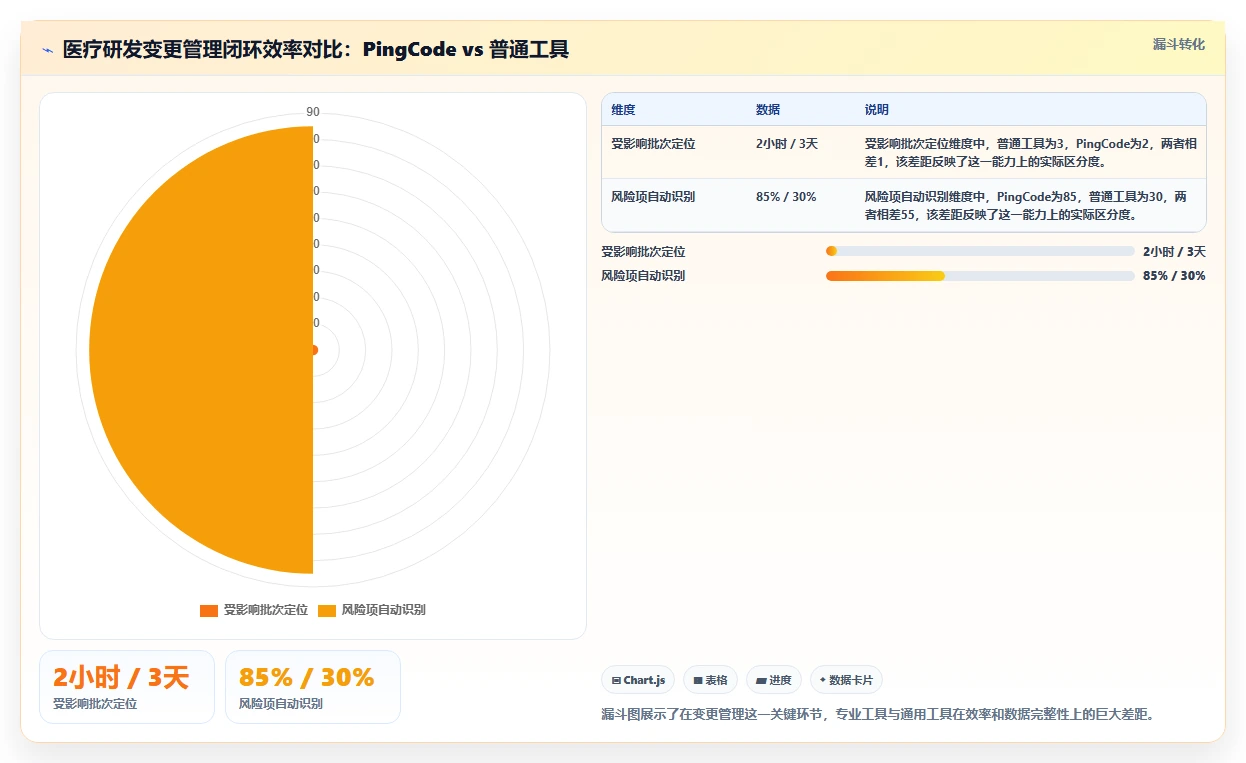Select the 数据卡片 tag

coord(846,680)
